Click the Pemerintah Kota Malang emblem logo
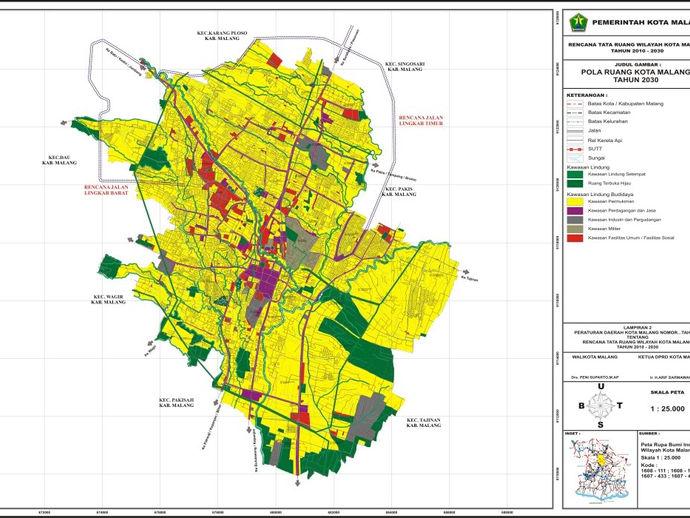690x518 pixels. 578,22
